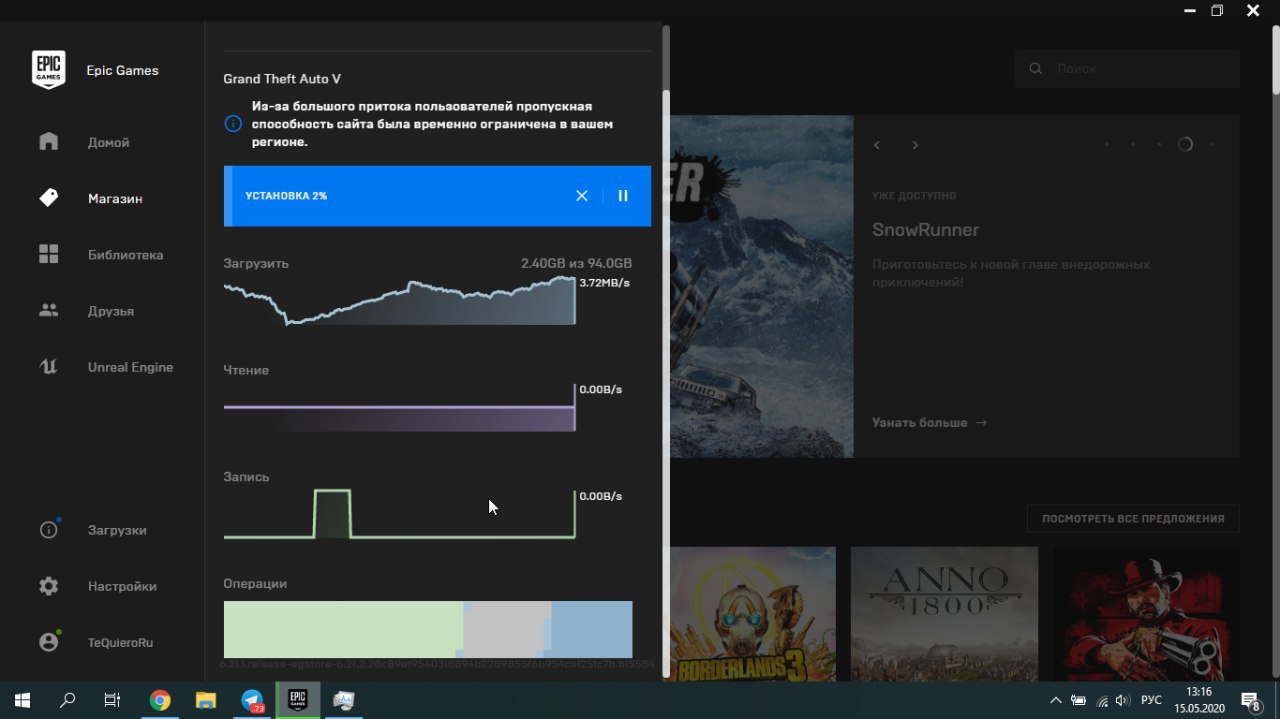Open the Anno 1800 thumbnail
The height and width of the screenshot is (719, 1280).
coord(944,614)
